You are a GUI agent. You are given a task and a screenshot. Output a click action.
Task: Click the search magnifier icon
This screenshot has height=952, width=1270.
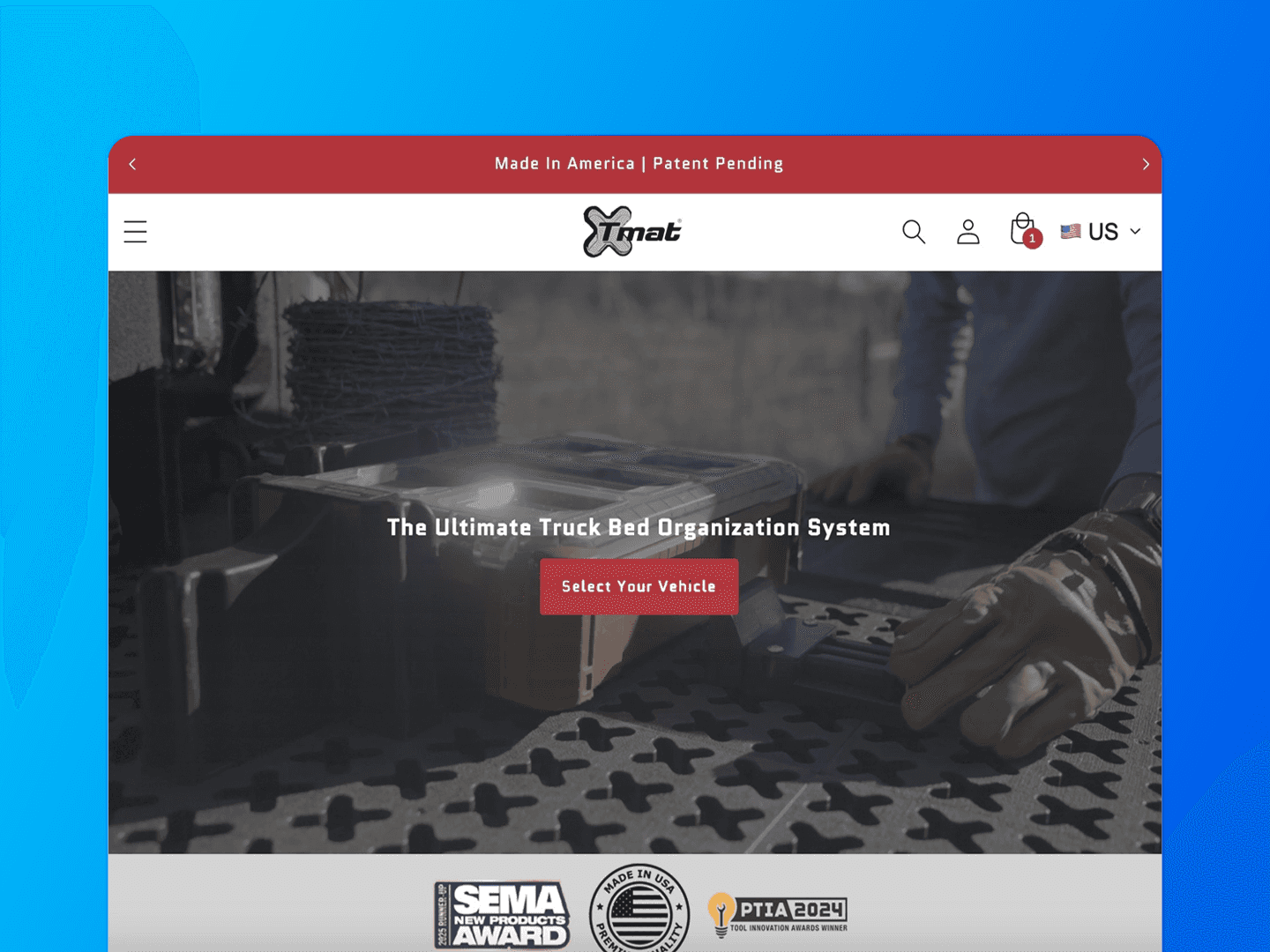(914, 232)
